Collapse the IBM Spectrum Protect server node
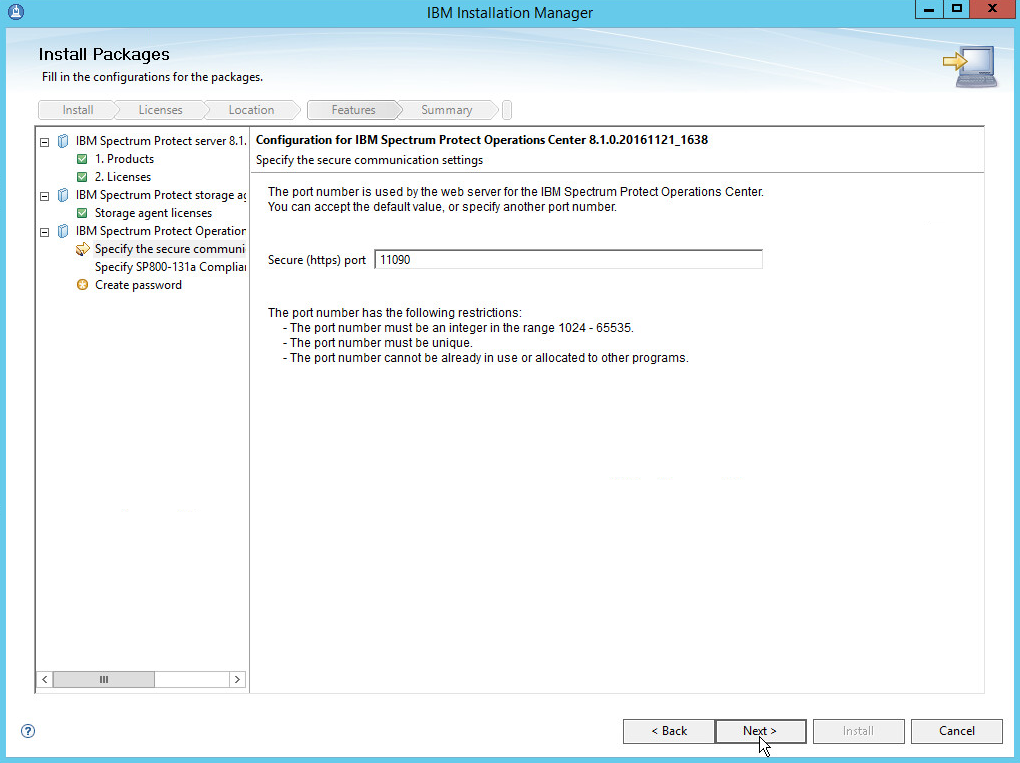The image size is (1020, 763). coord(44,141)
